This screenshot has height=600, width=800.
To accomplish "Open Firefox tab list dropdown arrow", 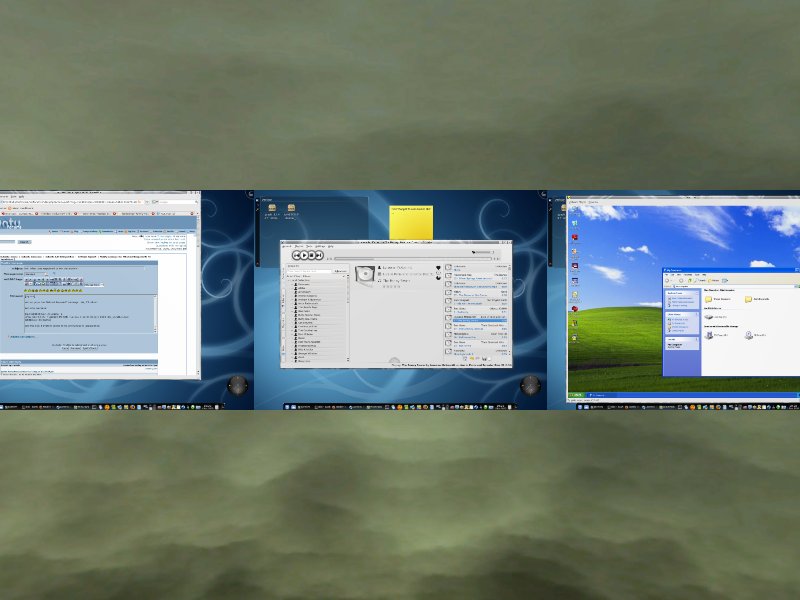I will tap(196, 214).
